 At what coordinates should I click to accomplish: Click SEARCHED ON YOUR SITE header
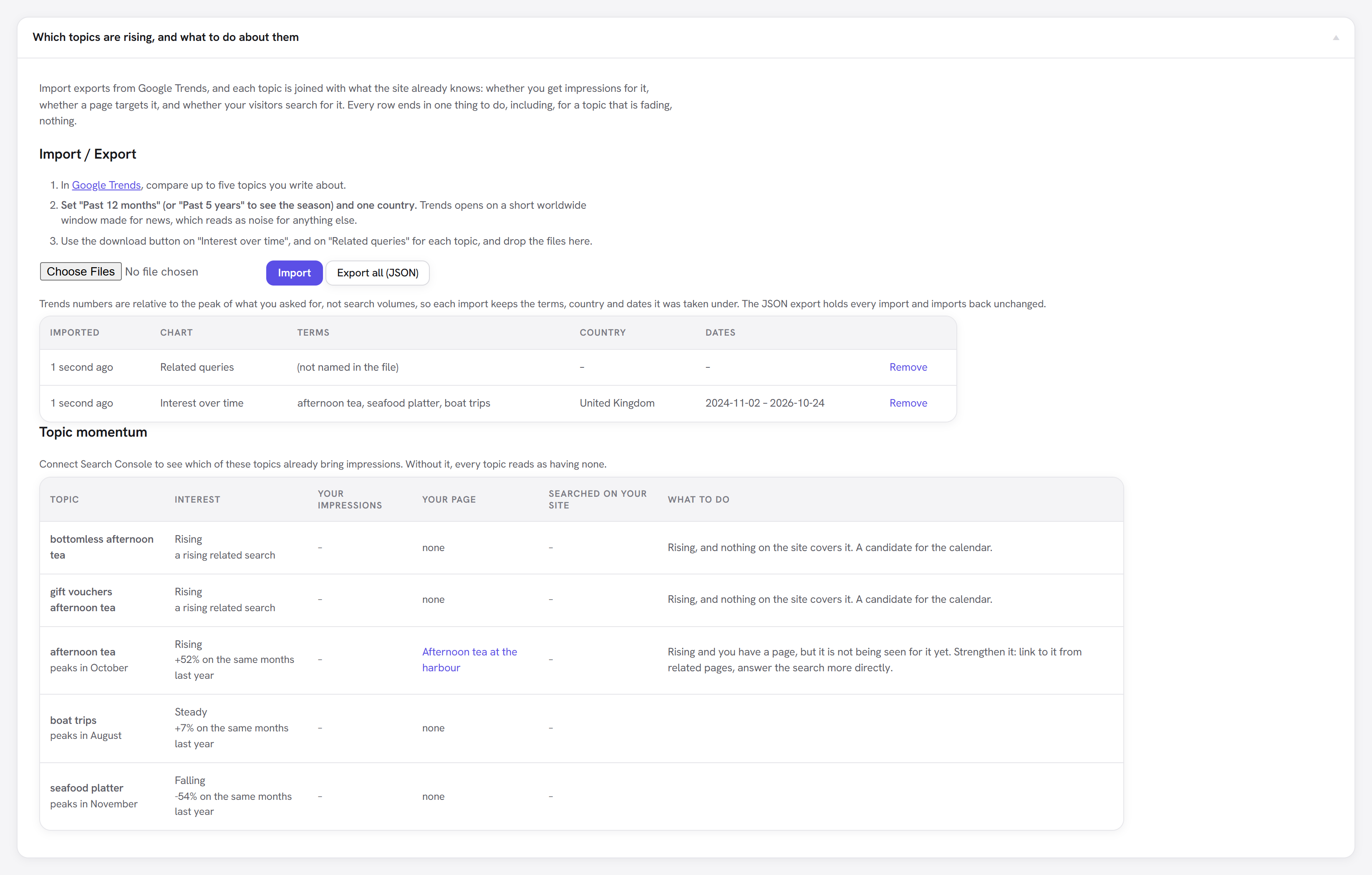click(x=598, y=499)
